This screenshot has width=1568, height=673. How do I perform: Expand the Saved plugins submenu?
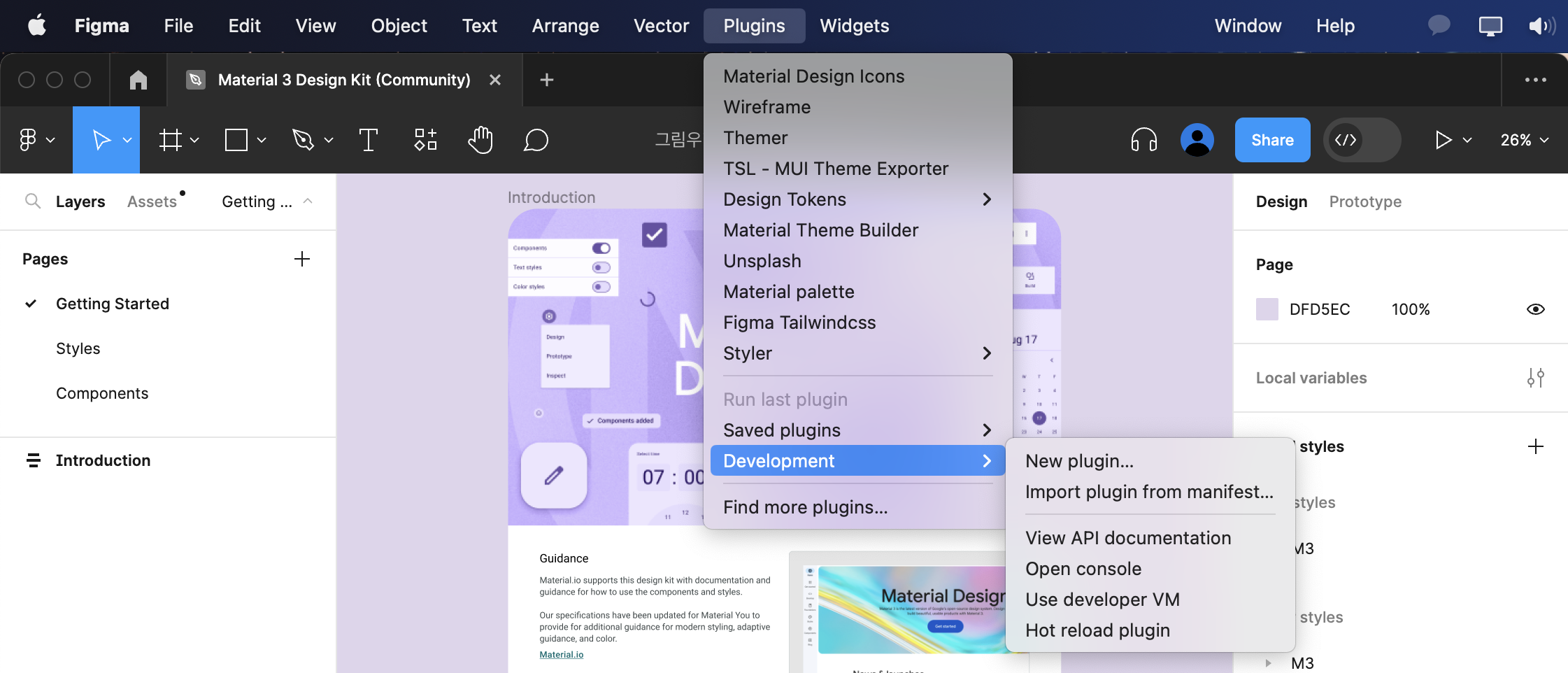[x=857, y=430]
